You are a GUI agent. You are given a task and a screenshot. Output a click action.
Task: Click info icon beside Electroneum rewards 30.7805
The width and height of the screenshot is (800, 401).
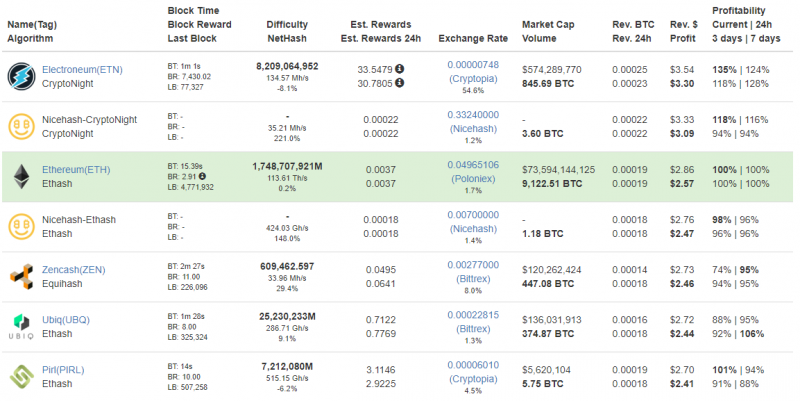pyautogui.click(x=400, y=83)
